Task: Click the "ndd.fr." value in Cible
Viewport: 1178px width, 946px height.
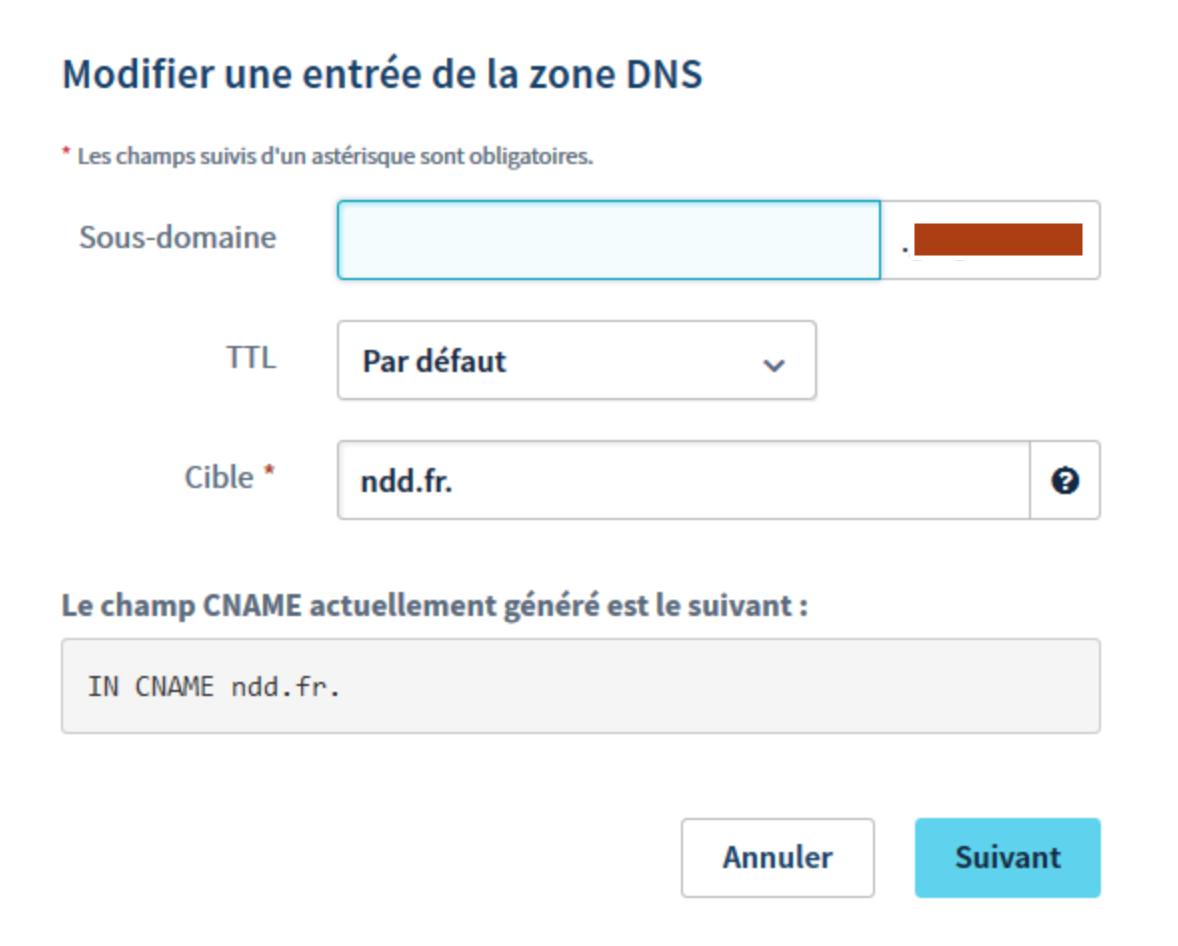Action: (406, 482)
